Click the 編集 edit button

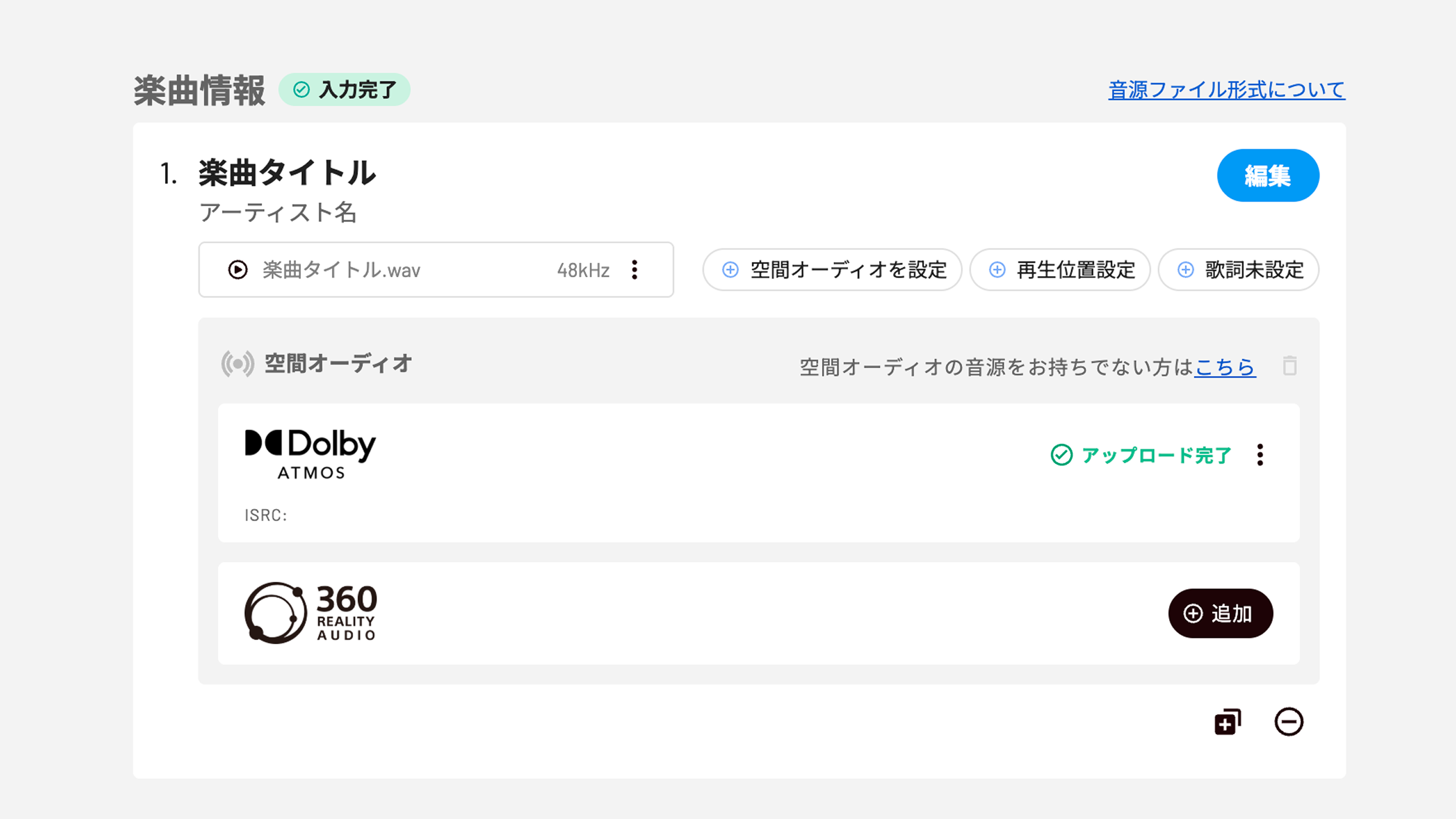[x=1268, y=175]
